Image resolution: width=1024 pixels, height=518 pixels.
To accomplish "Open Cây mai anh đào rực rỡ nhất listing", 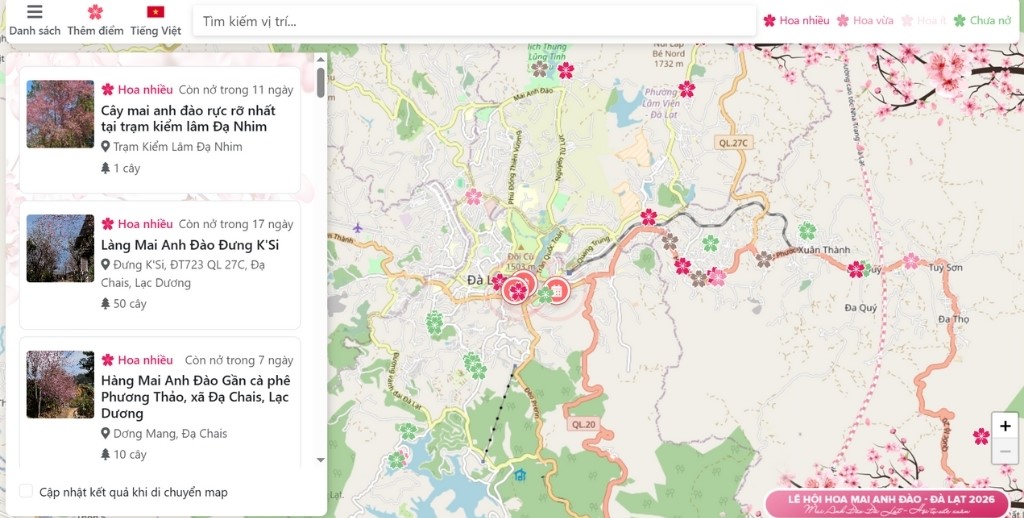I will [x=188, y=118].
